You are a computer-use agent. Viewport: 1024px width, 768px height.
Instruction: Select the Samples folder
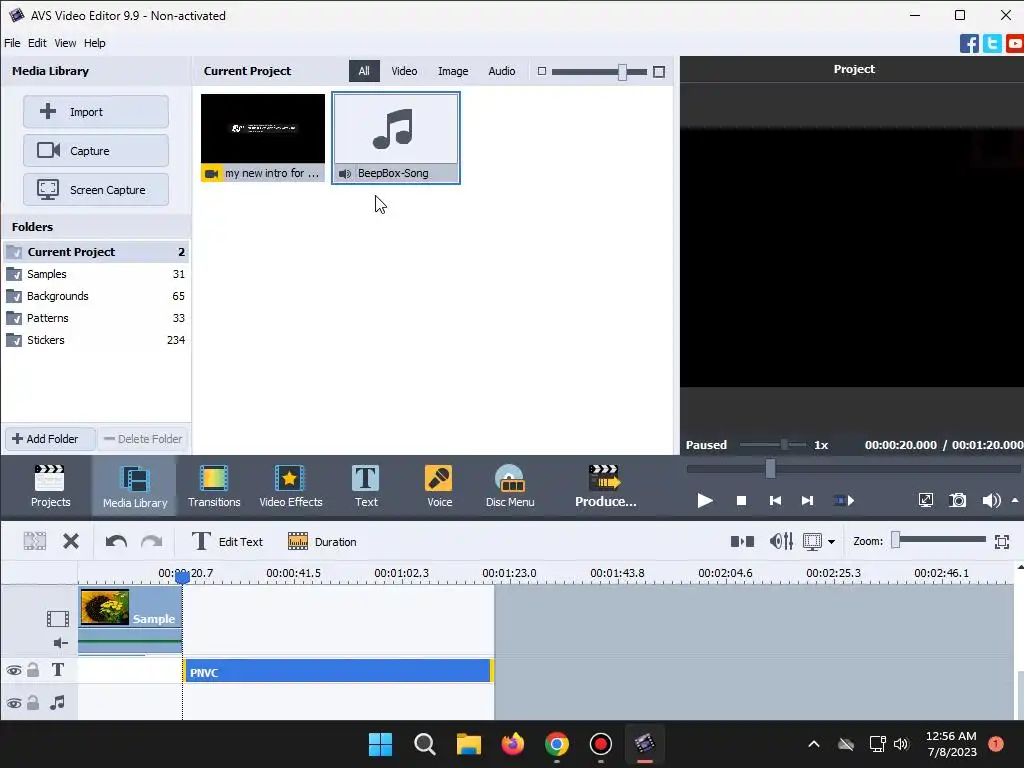pyautogui.click(x=96, y=274)
